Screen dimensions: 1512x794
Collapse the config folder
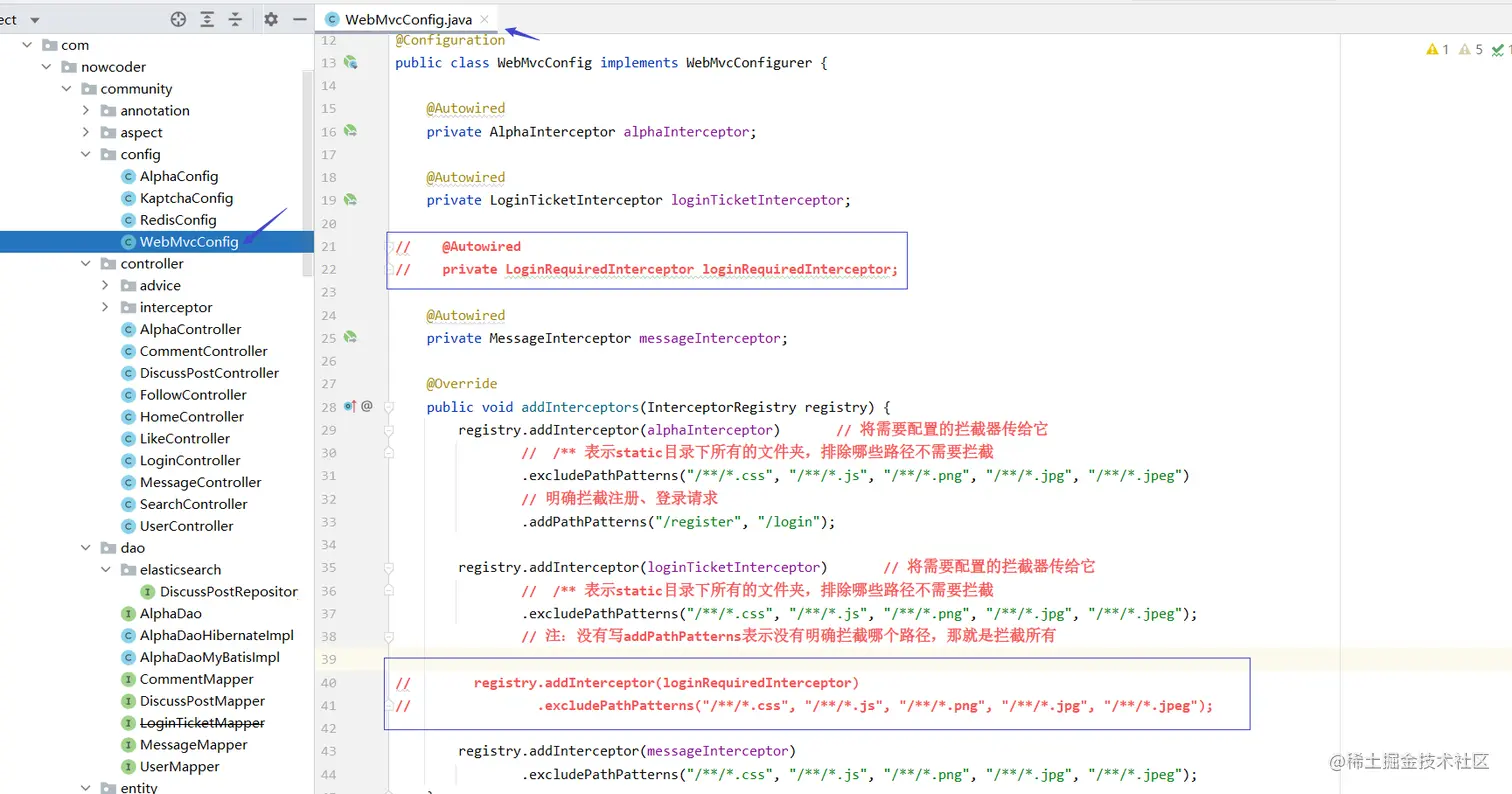pos(86,155)
